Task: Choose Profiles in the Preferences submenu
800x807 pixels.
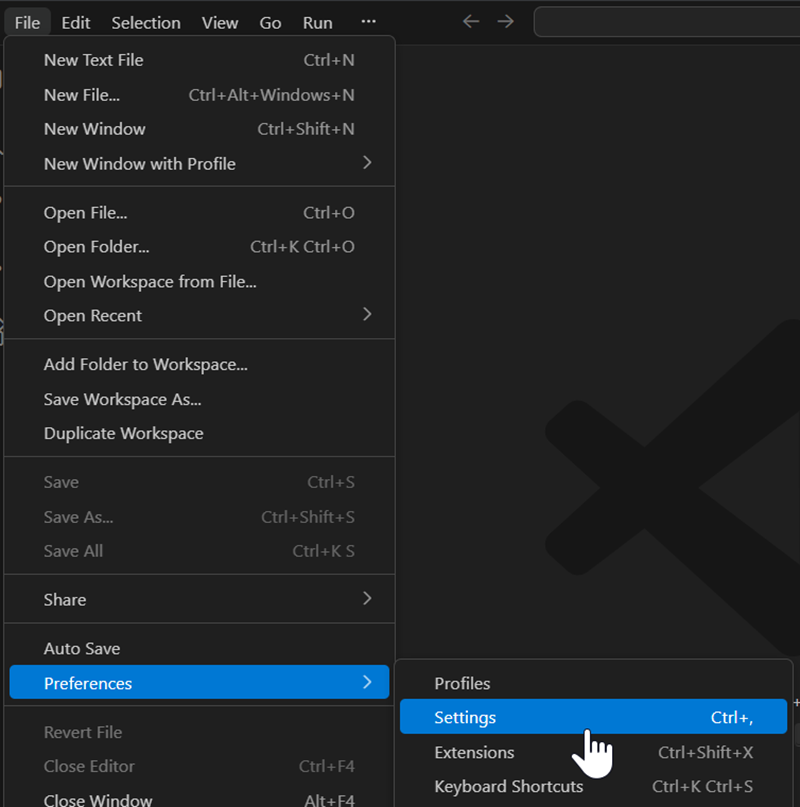Action: tap(462, 684)
